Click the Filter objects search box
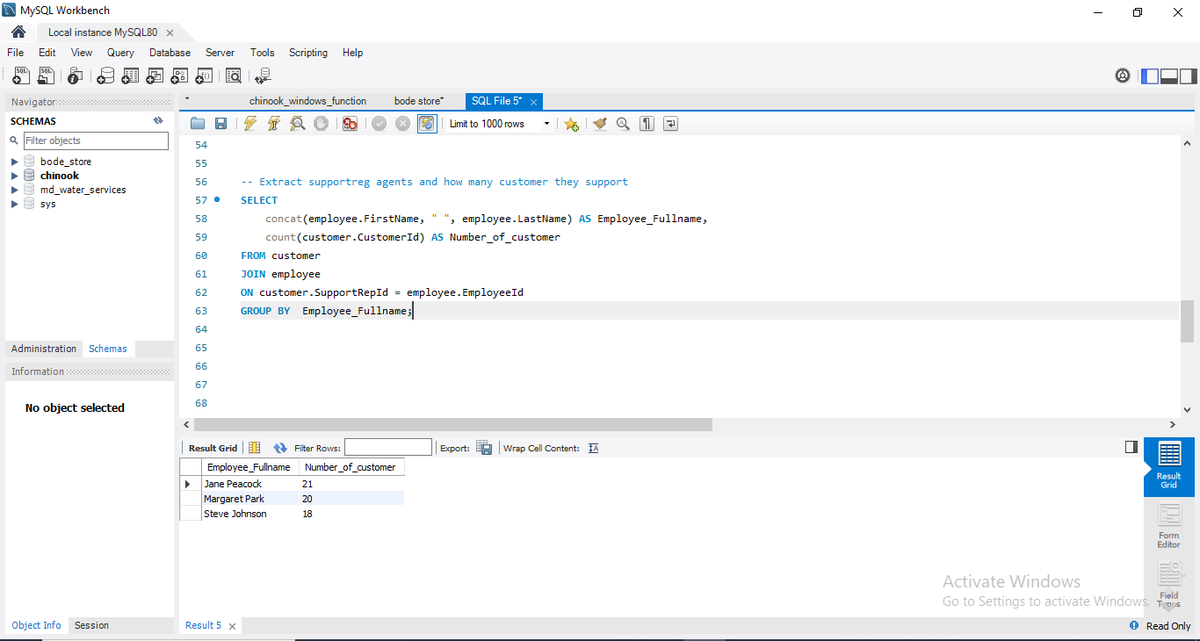The height and width of the screenshot is (641, 1200). tap(95, 141)
